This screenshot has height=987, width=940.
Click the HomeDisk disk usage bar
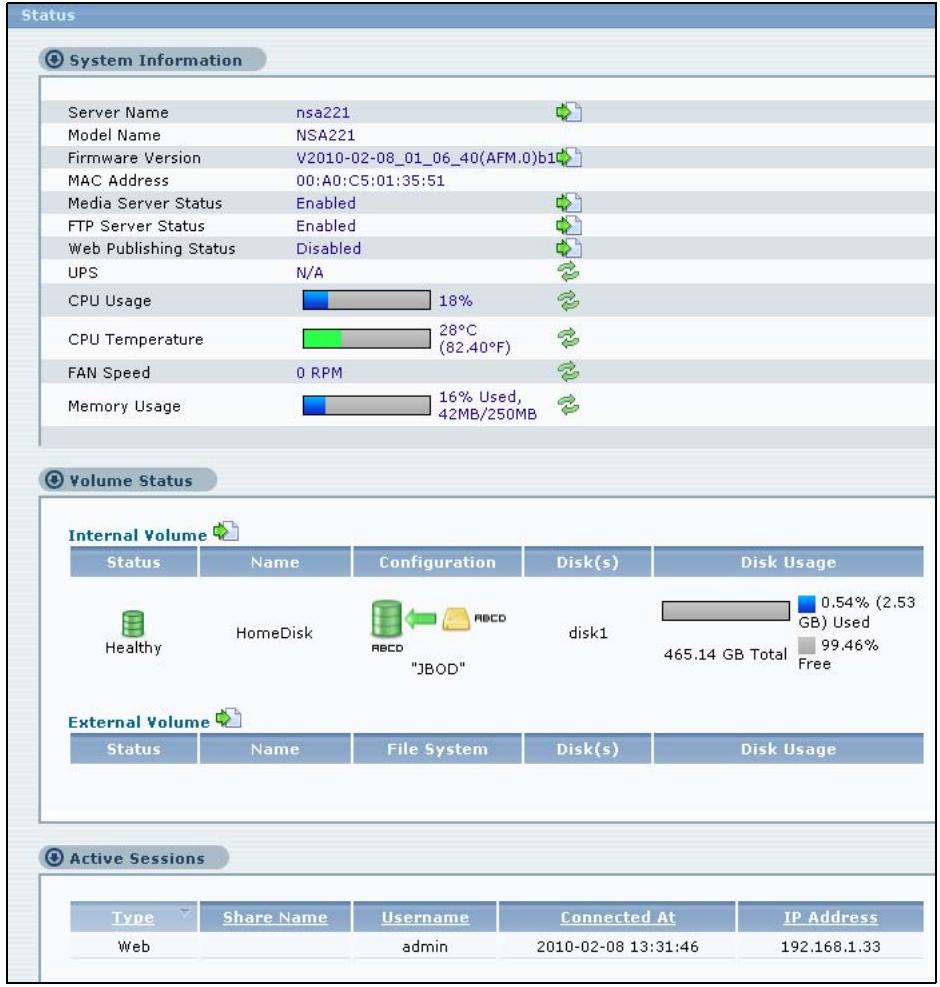point(725,611)
